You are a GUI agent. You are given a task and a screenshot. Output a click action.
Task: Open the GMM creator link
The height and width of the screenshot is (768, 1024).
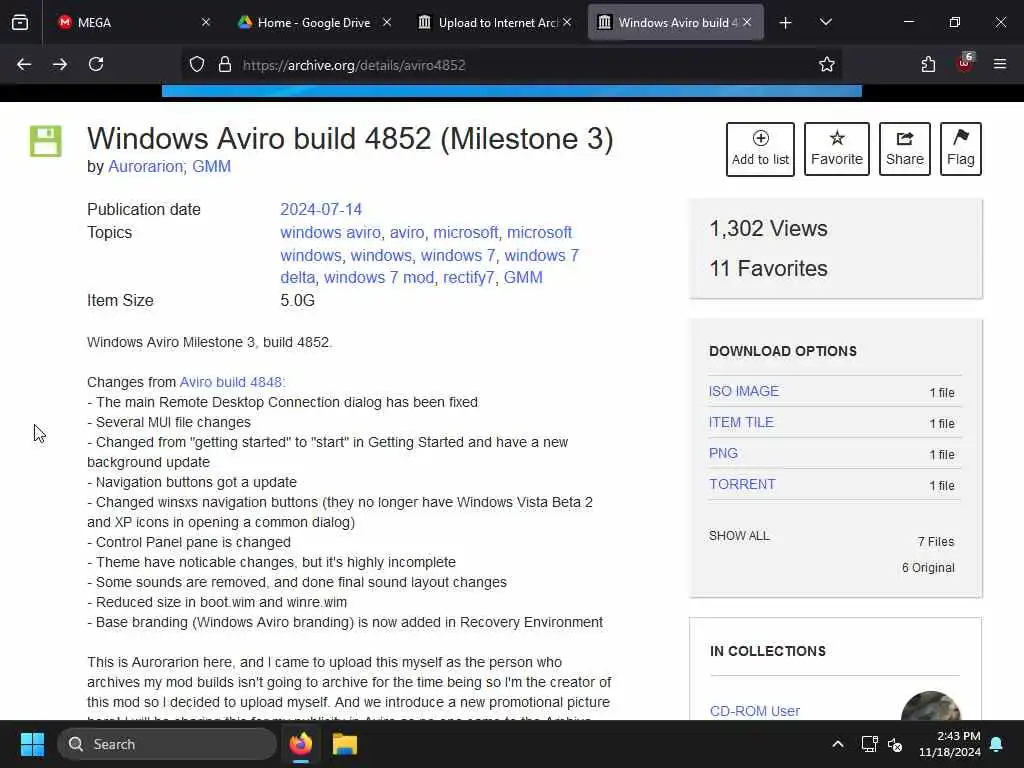click(211, 167)
